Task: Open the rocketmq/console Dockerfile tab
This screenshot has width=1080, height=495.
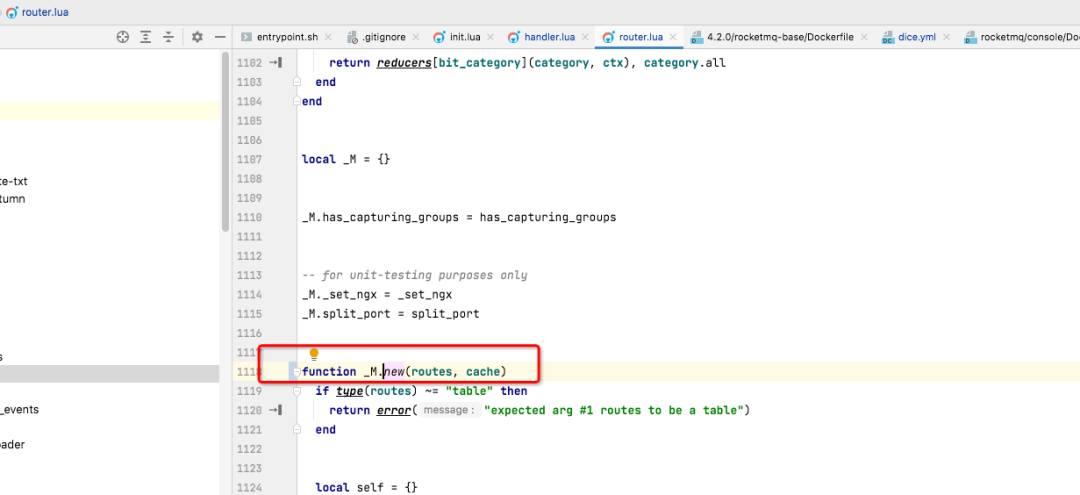Action: pyautogui.click(x=1022, y=37)
